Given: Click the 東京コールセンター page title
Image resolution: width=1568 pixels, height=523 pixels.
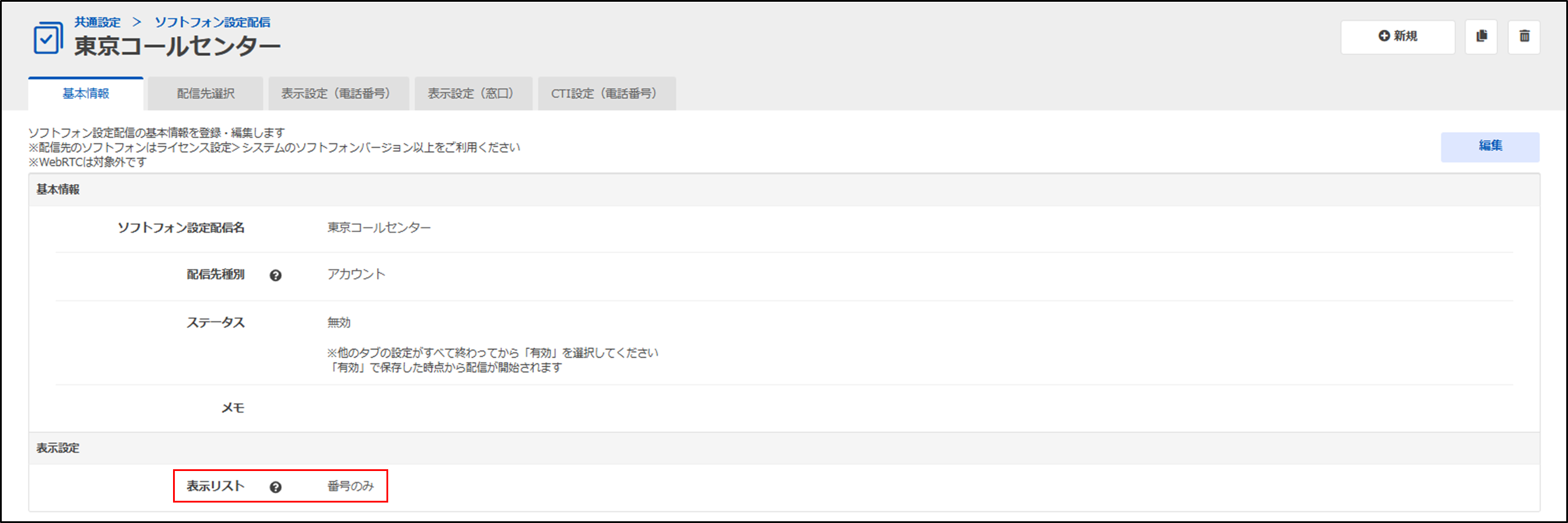Looking at the screenshot, I should click(x=177, y=46).
